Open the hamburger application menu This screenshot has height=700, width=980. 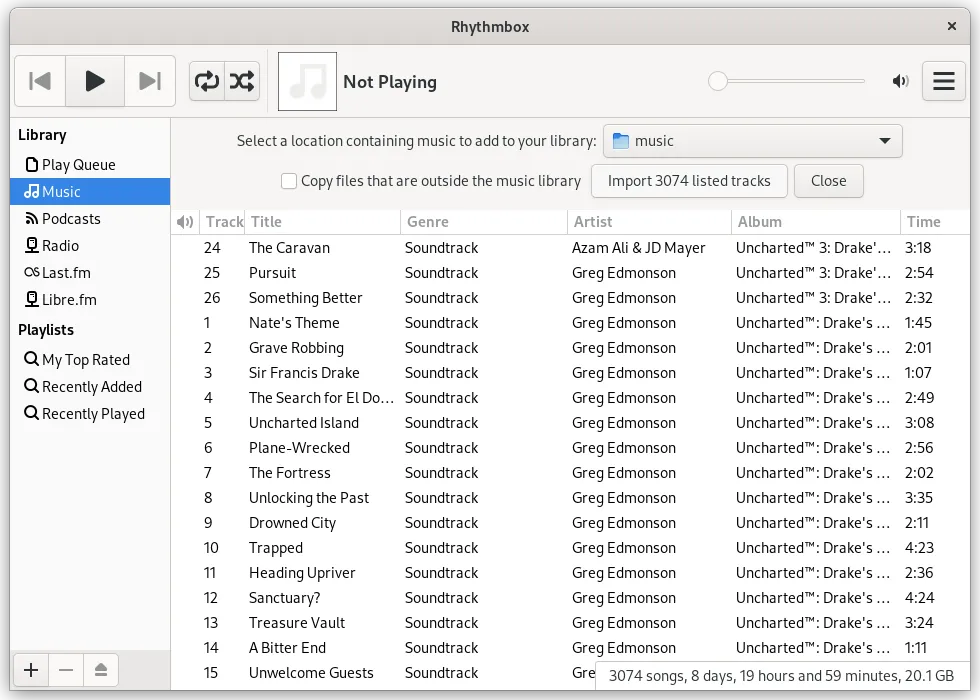[x=943, y=81]
